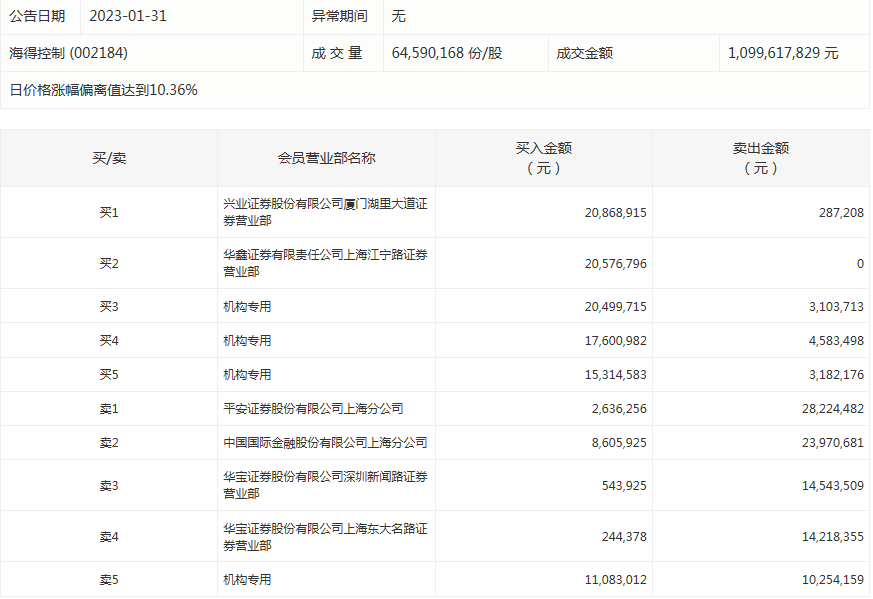Select buy amount 11,083,012

point(615,580)
